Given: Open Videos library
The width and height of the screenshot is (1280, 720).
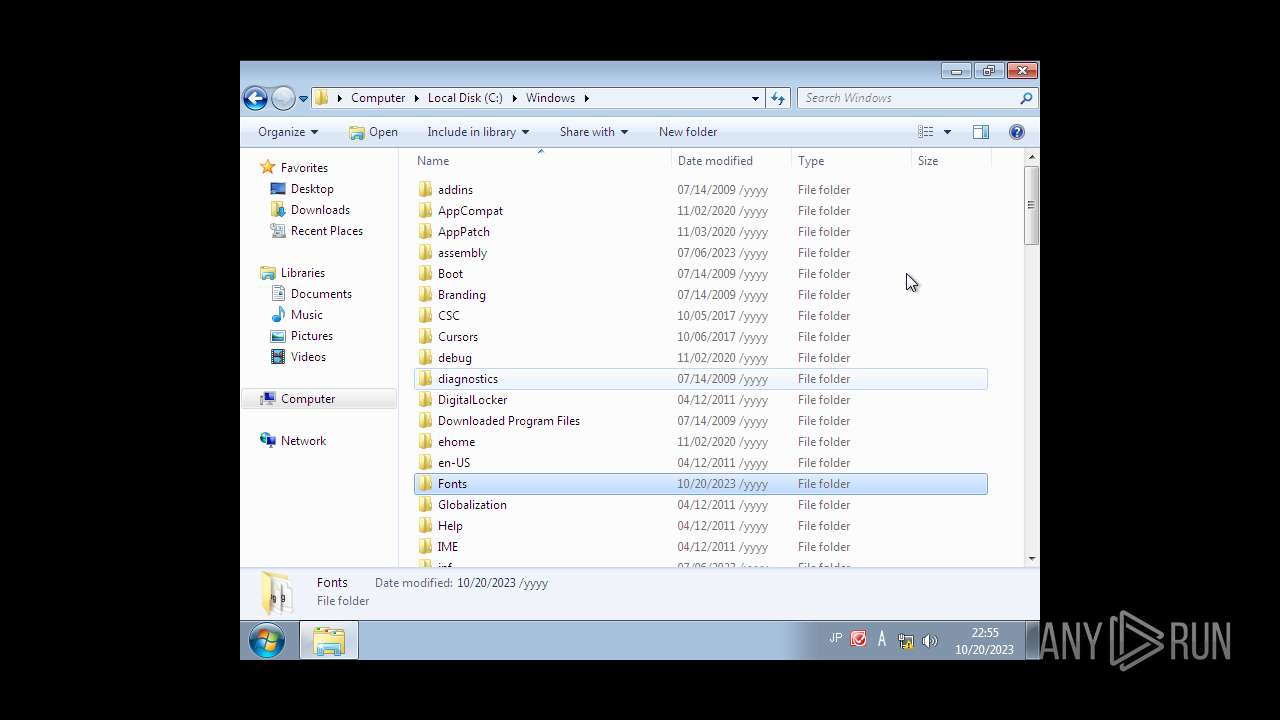Looking at the screenshot, I should pyautogui.click(x=308, y=357).
